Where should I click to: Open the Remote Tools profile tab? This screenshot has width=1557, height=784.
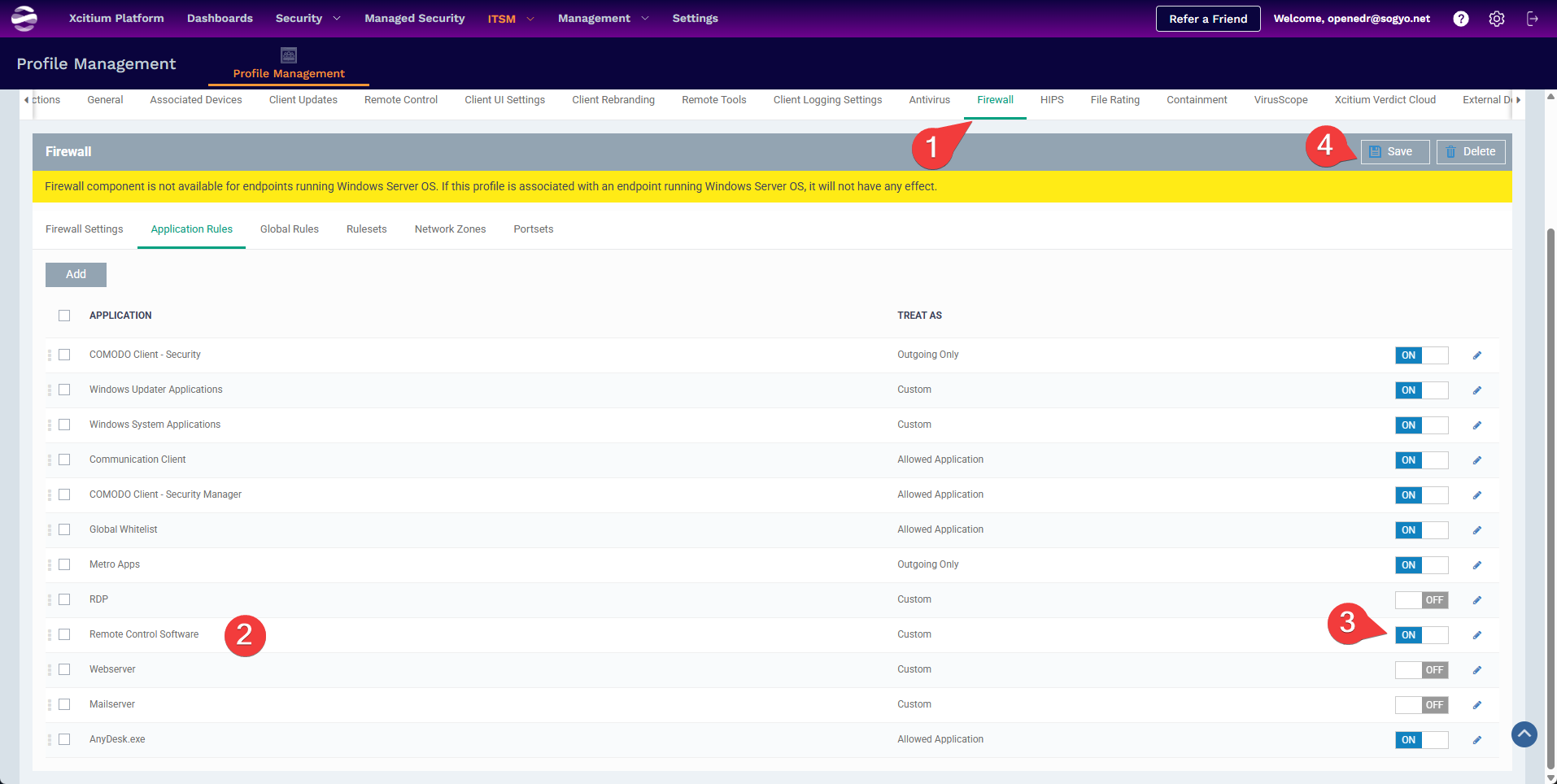[x=713, y=100]
